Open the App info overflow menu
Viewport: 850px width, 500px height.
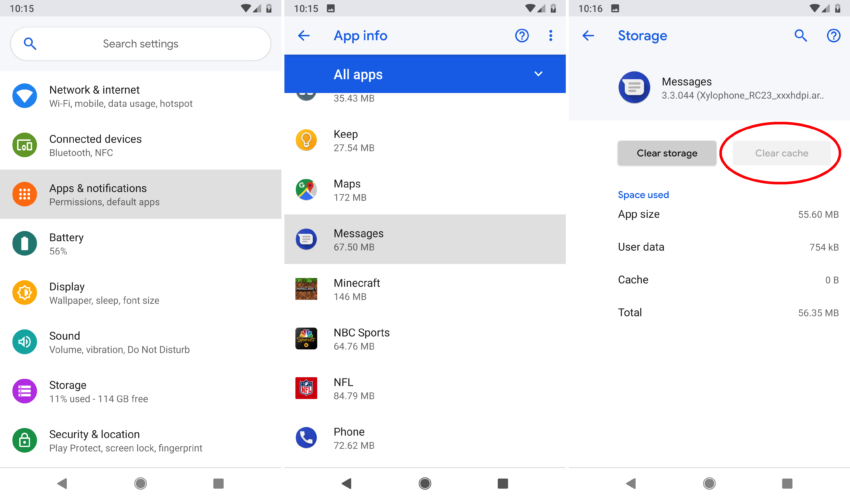551,36
